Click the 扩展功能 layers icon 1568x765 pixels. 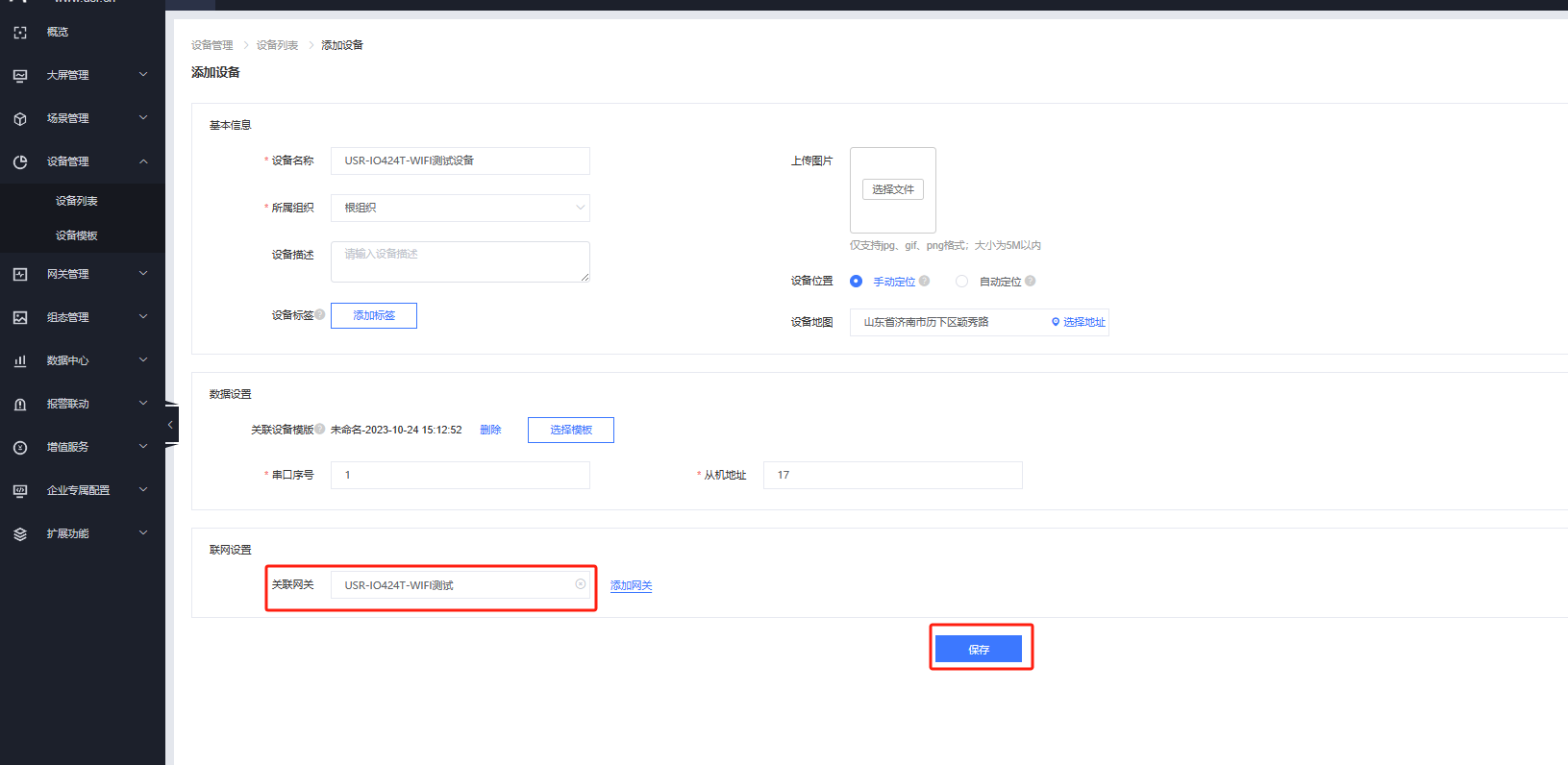20,533
